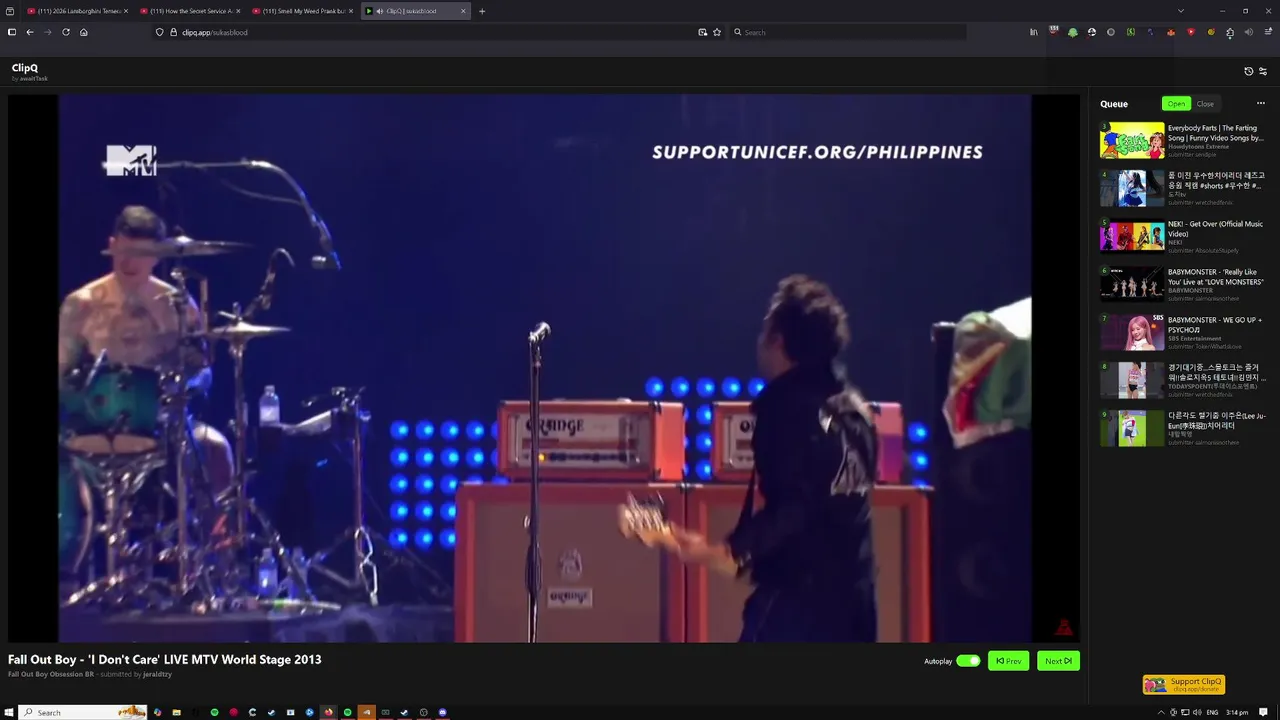Image resolution: width=1280 pixels, height=720 pixels.
Task: Open the tab list icon at far left
Action: point(10,11)
